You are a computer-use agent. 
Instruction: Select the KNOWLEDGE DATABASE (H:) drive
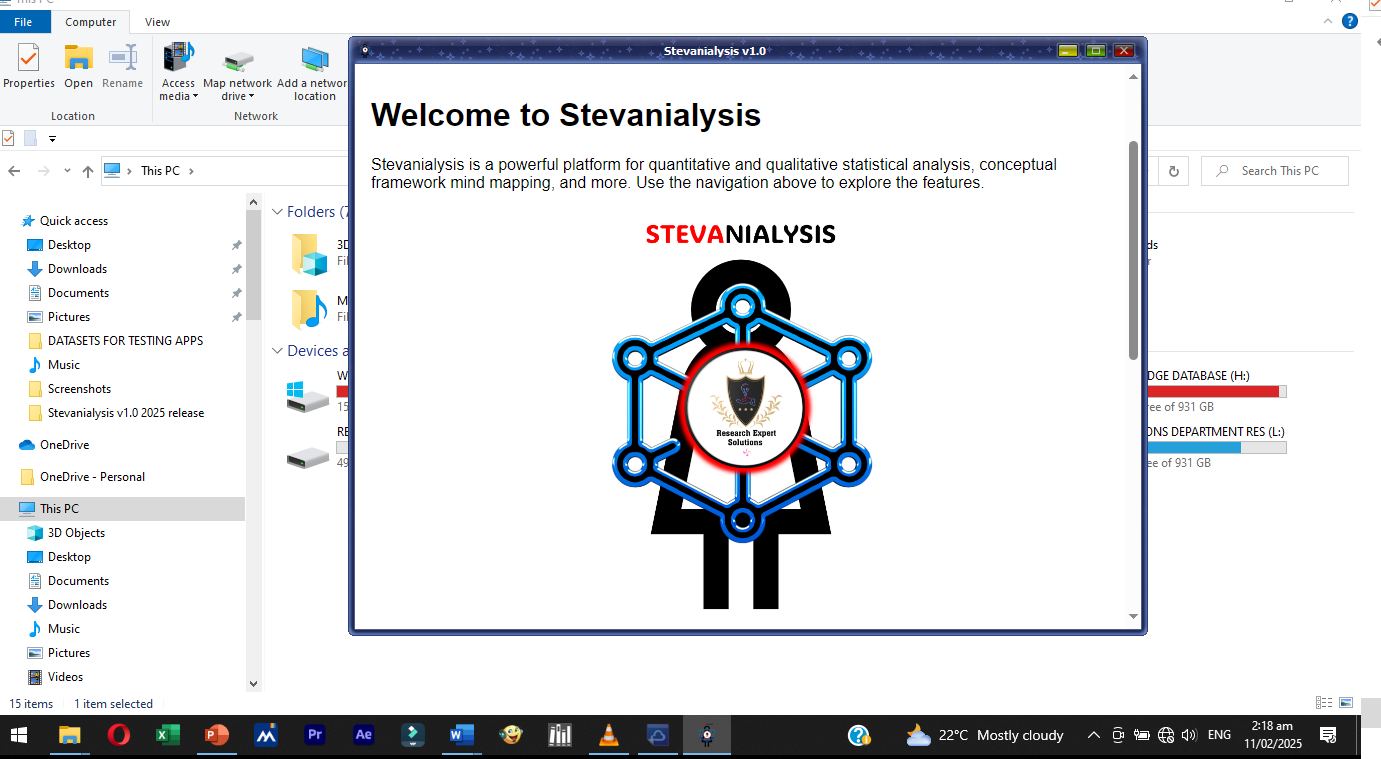1216,392
